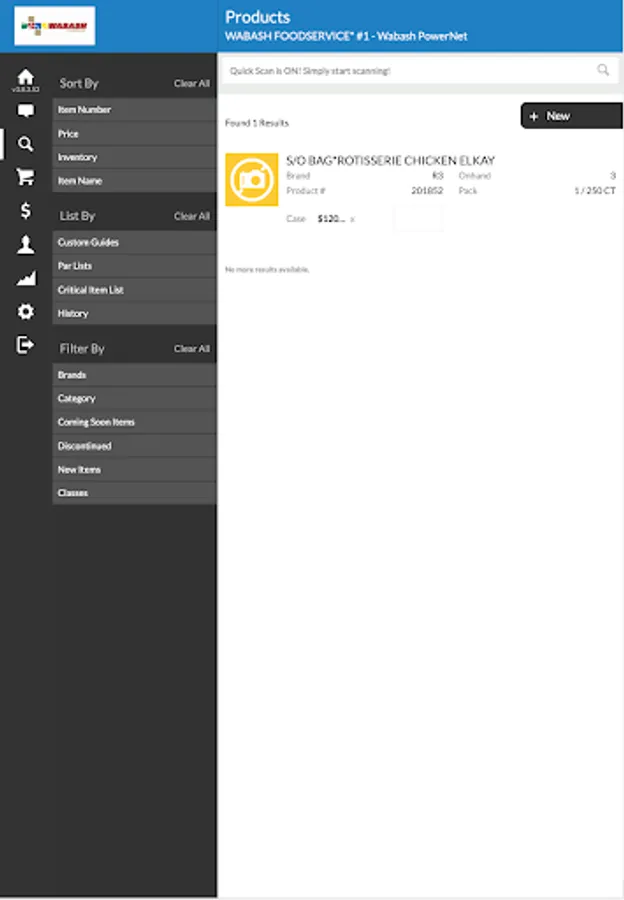This screenshot has height=900, width=624.
Task: Click product number 201852
Action: [427, 191]
